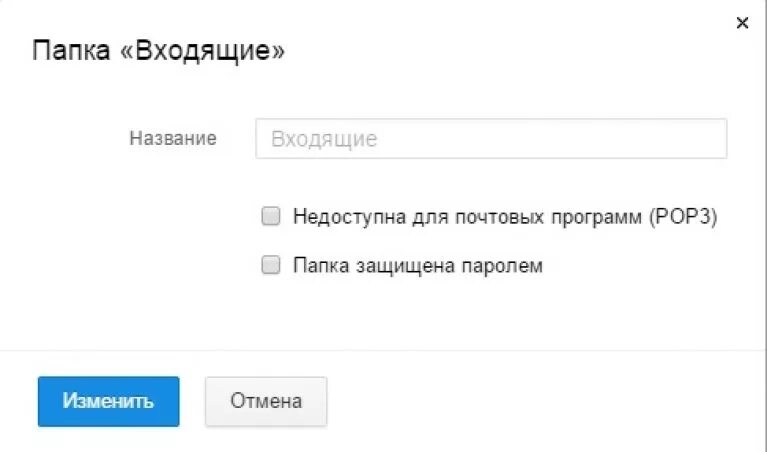Save folder changes via Изменить

pyautogui.click(x=108, y=401)
